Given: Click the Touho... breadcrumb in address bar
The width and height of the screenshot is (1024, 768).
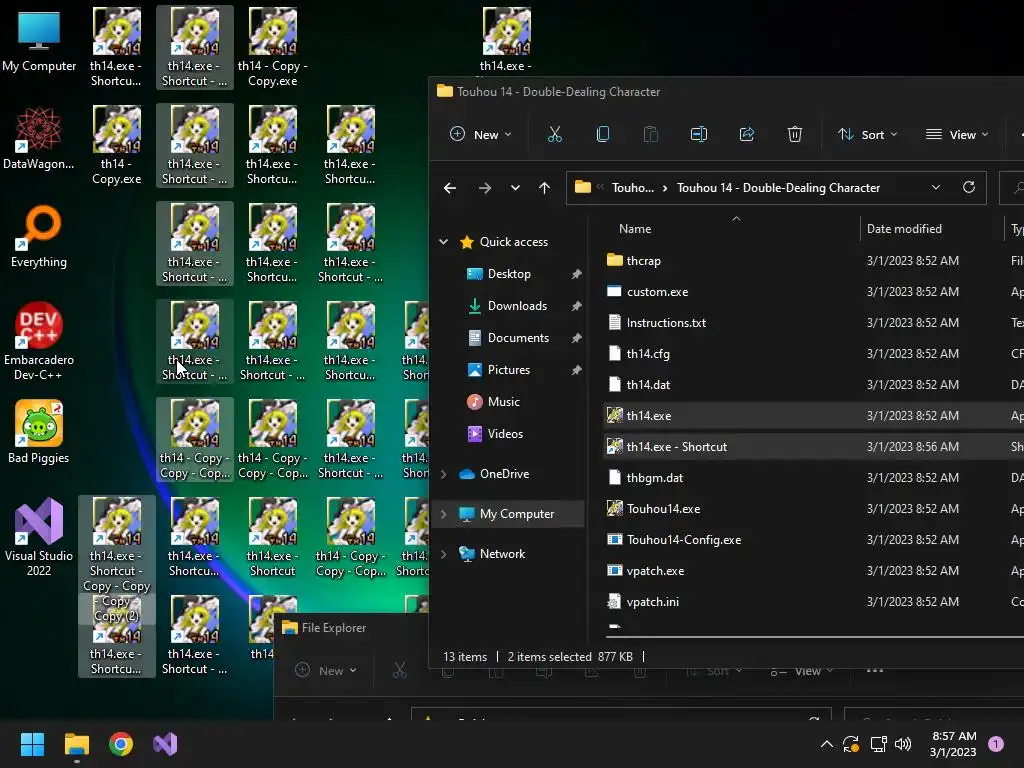Looking at the screenshot, I should point(632,188).
